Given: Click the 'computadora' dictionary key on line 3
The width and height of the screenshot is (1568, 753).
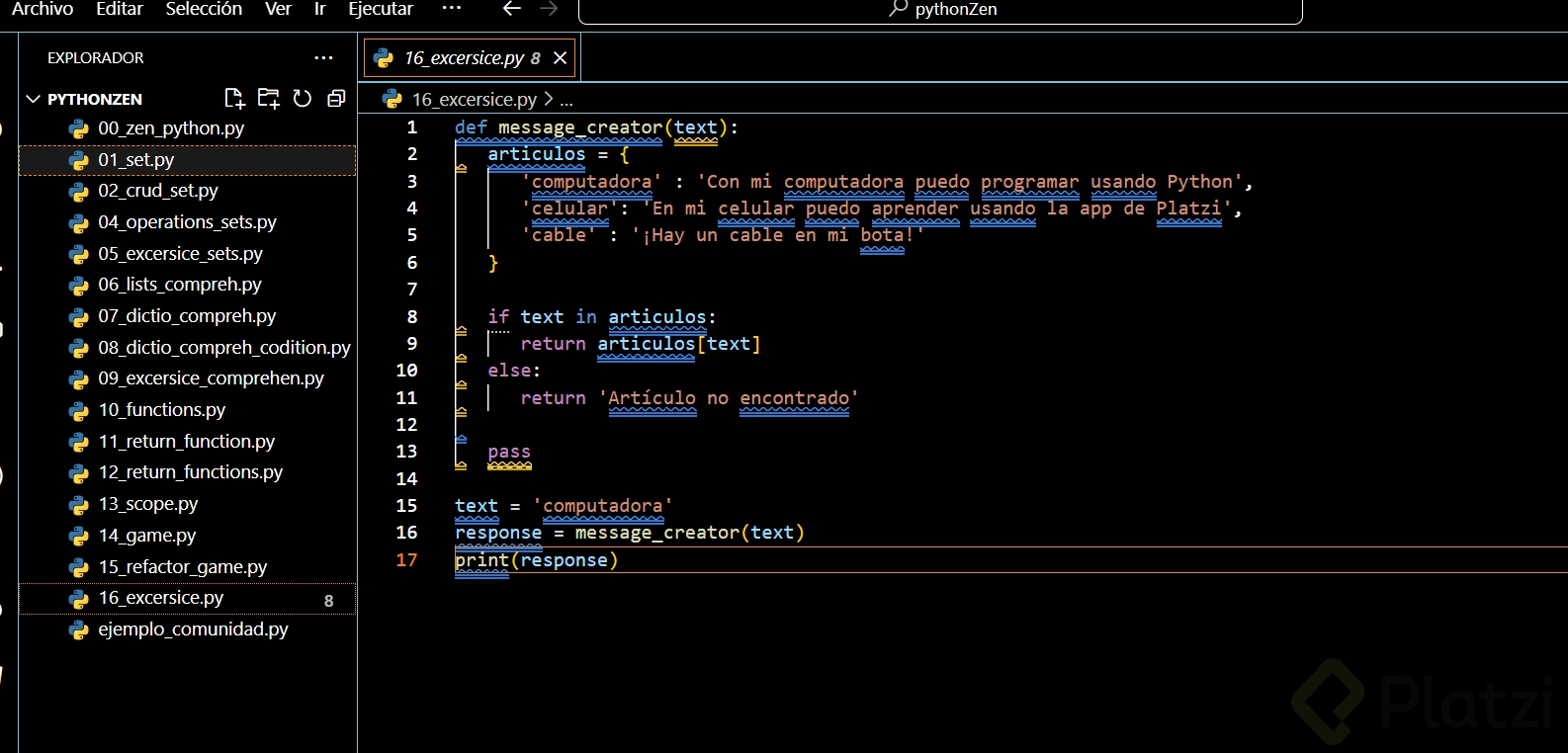Looking at the screenshot, I should coord(591,182).
